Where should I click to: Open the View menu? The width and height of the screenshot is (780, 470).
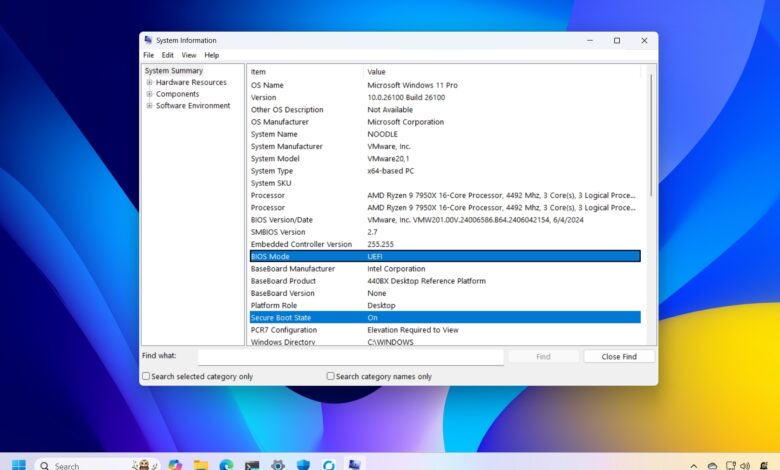pos(189,55)
